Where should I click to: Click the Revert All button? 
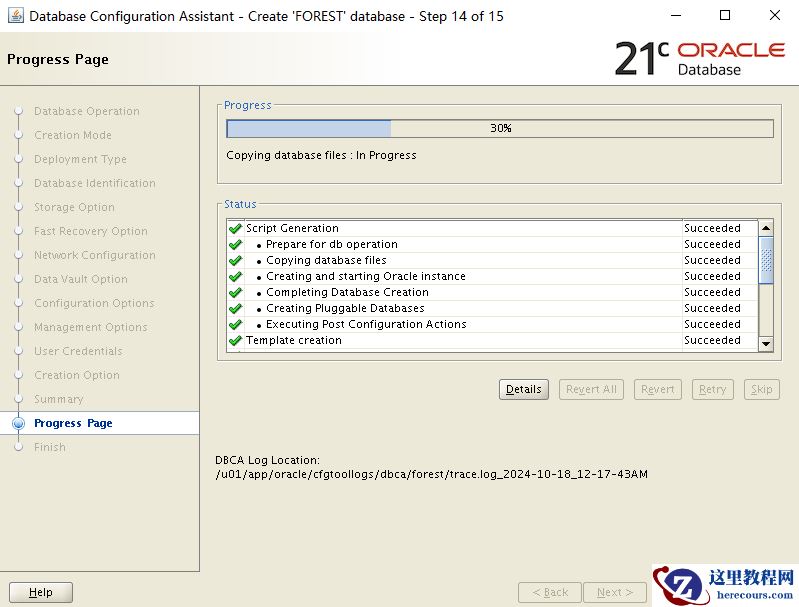(x=591, y=389)
